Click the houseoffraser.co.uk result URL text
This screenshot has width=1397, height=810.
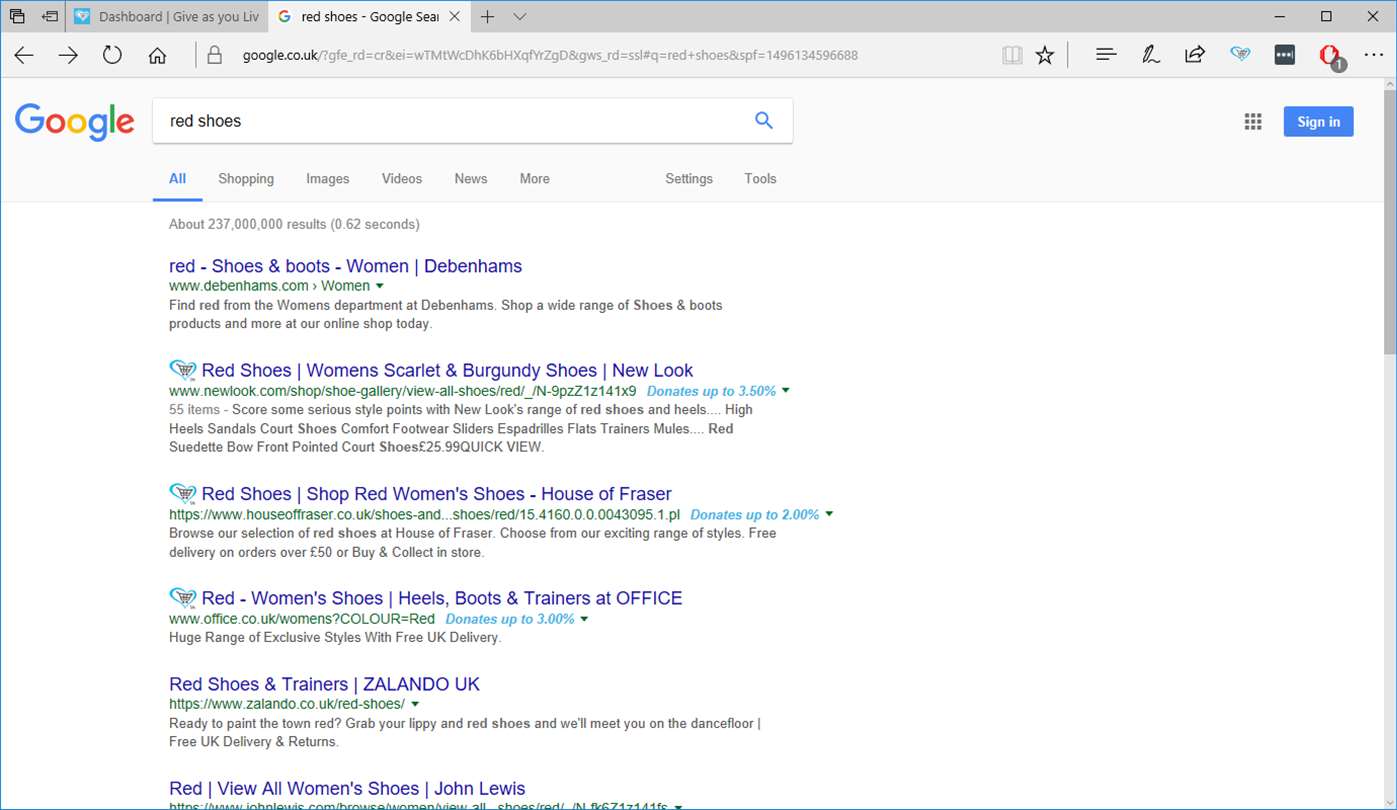click(x=425, y=515)
